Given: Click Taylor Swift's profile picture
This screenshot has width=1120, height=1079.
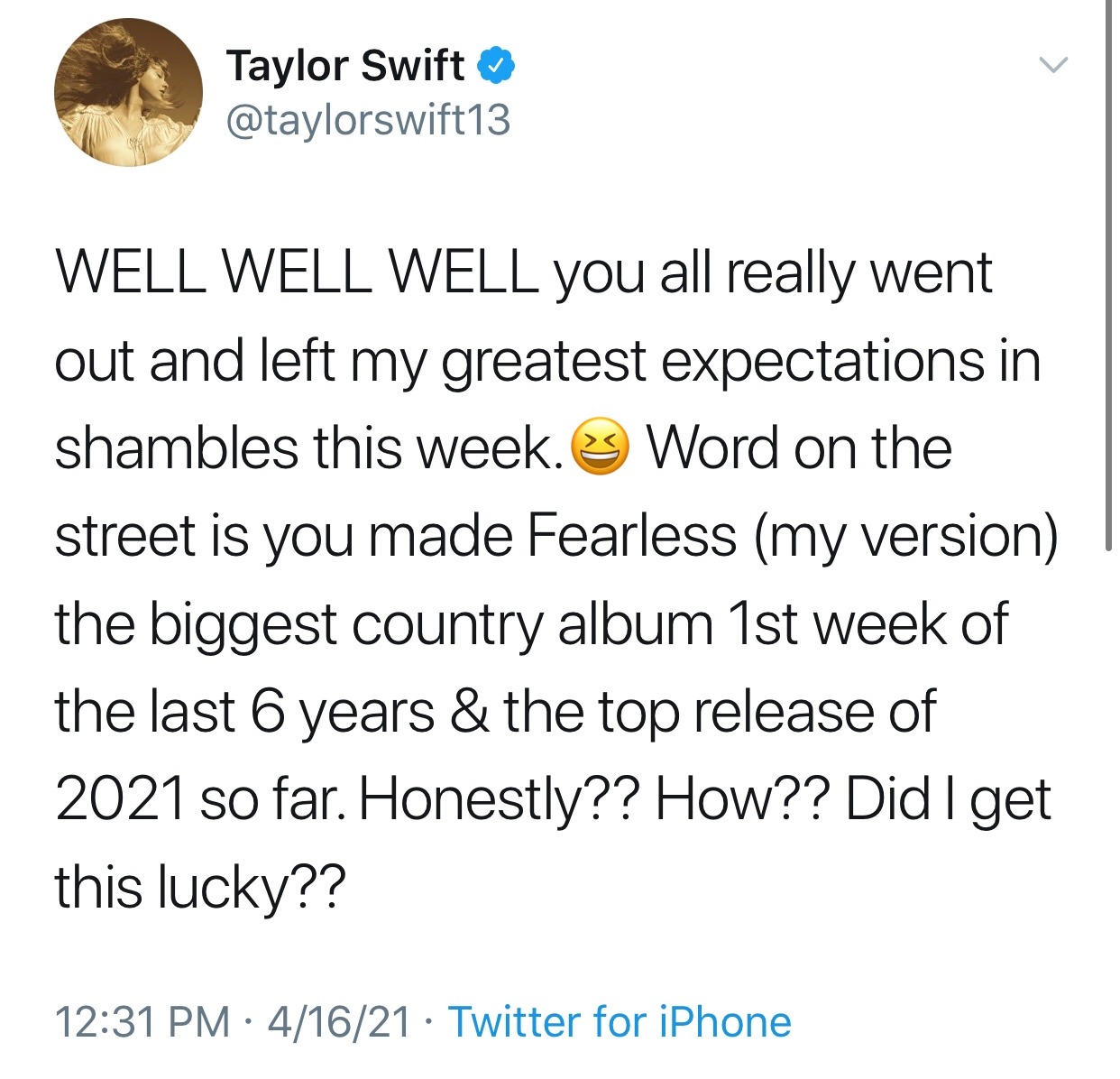Looking at the screenshot, I should [128, 93].
